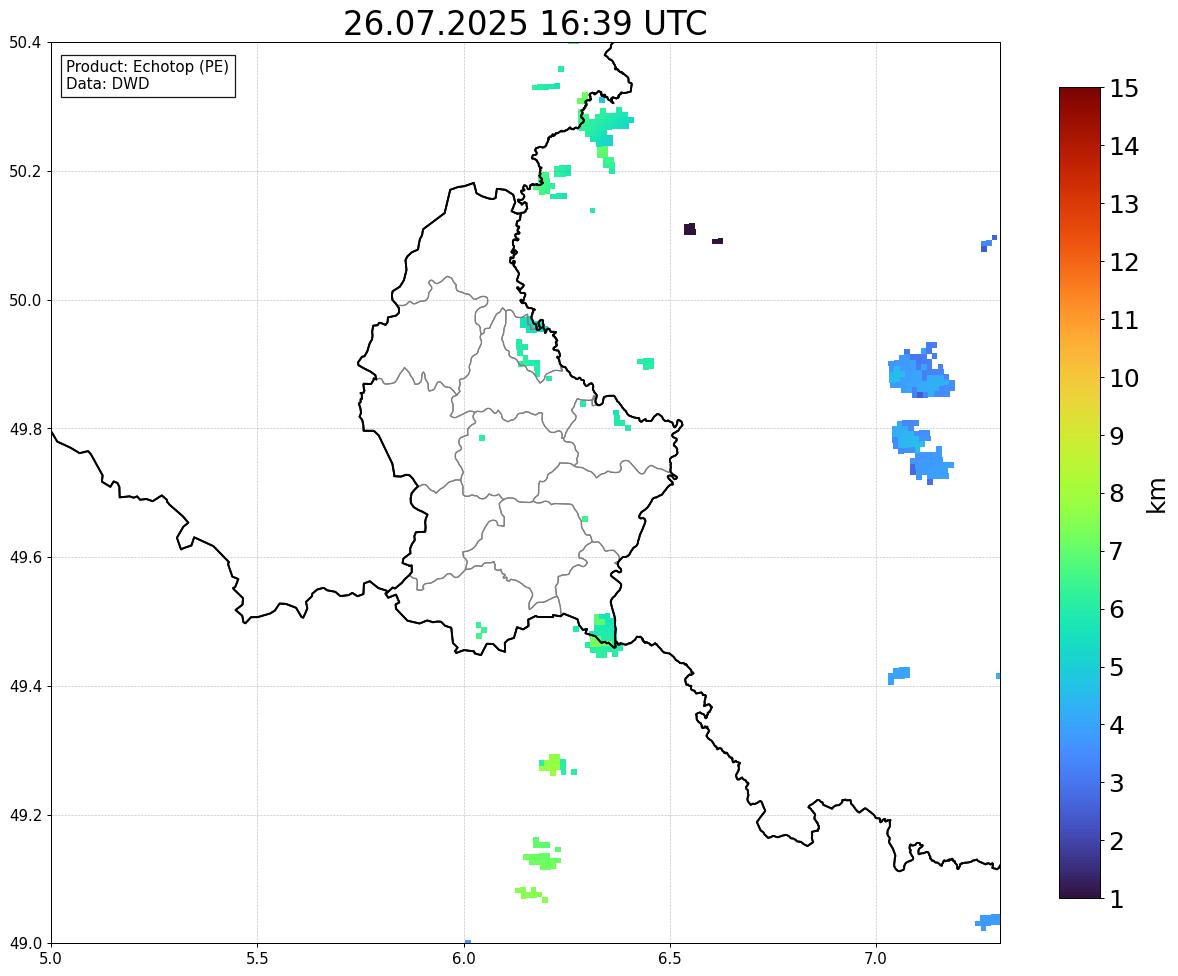Click the "Product: Echotop (PE)" legend line
Screen dimensions: 1178x976
tap(147, 67)
